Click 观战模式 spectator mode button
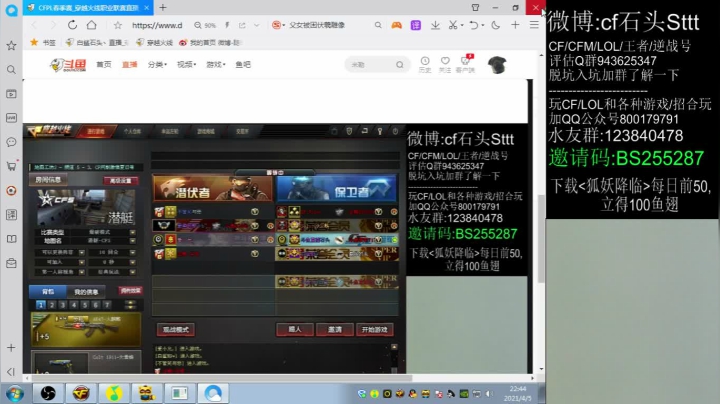The width and height of the screenshot is (720, 404). [x=175, y=329]
